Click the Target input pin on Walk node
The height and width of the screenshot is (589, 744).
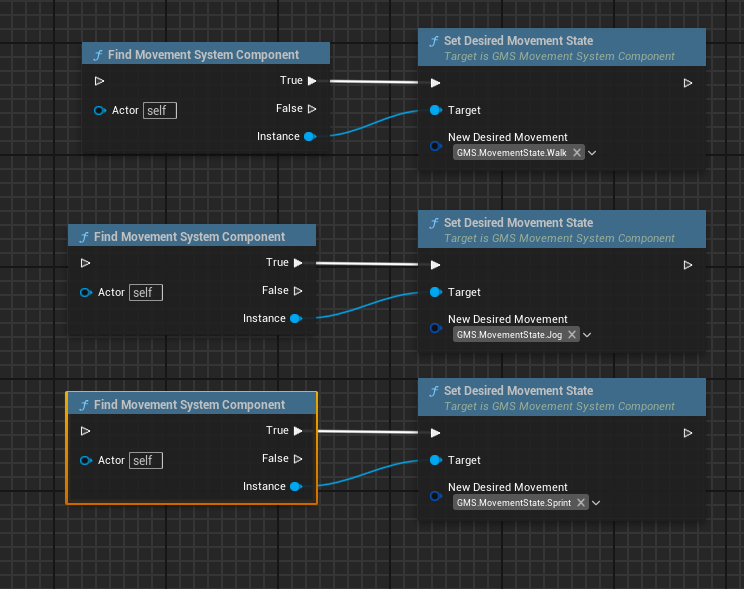(x=436, y=110)
